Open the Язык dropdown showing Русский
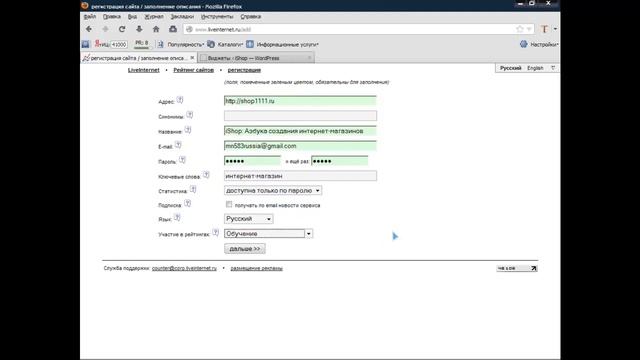Image resolution: width=640 pixels, height=360 pixels. coord(249,219)
